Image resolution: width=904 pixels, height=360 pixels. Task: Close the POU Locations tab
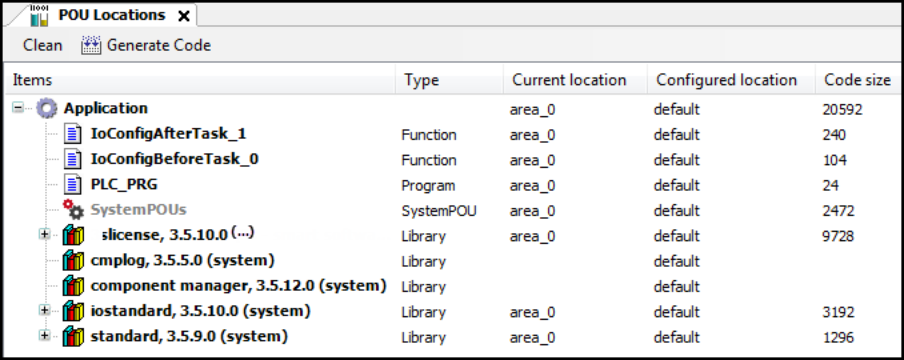[x=183, y=16]
